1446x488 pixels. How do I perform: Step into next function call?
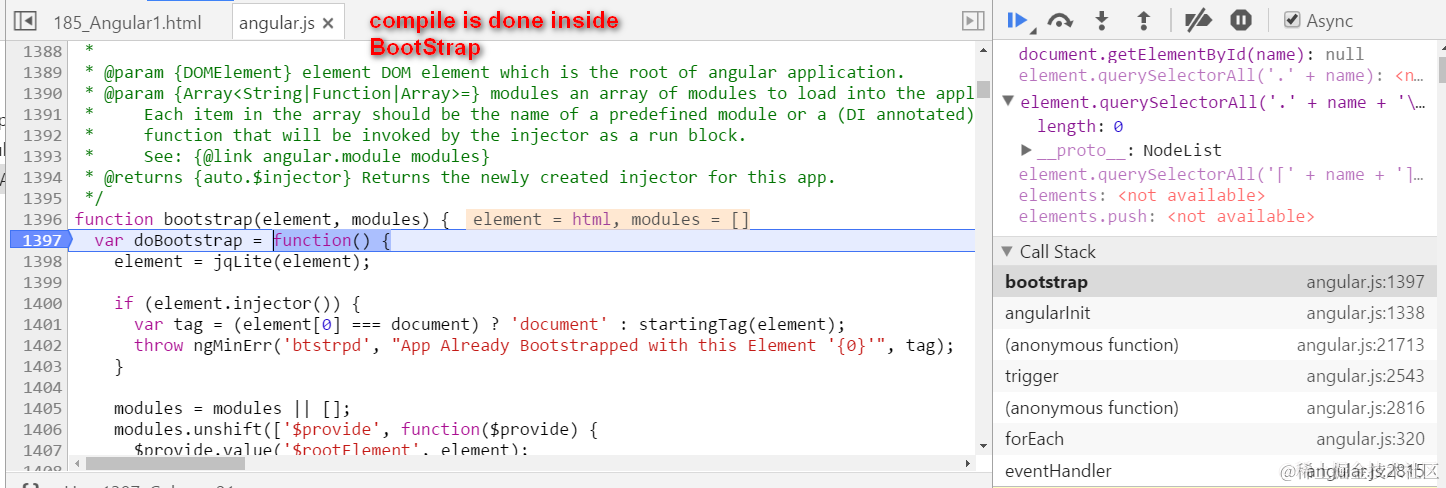1102,20
